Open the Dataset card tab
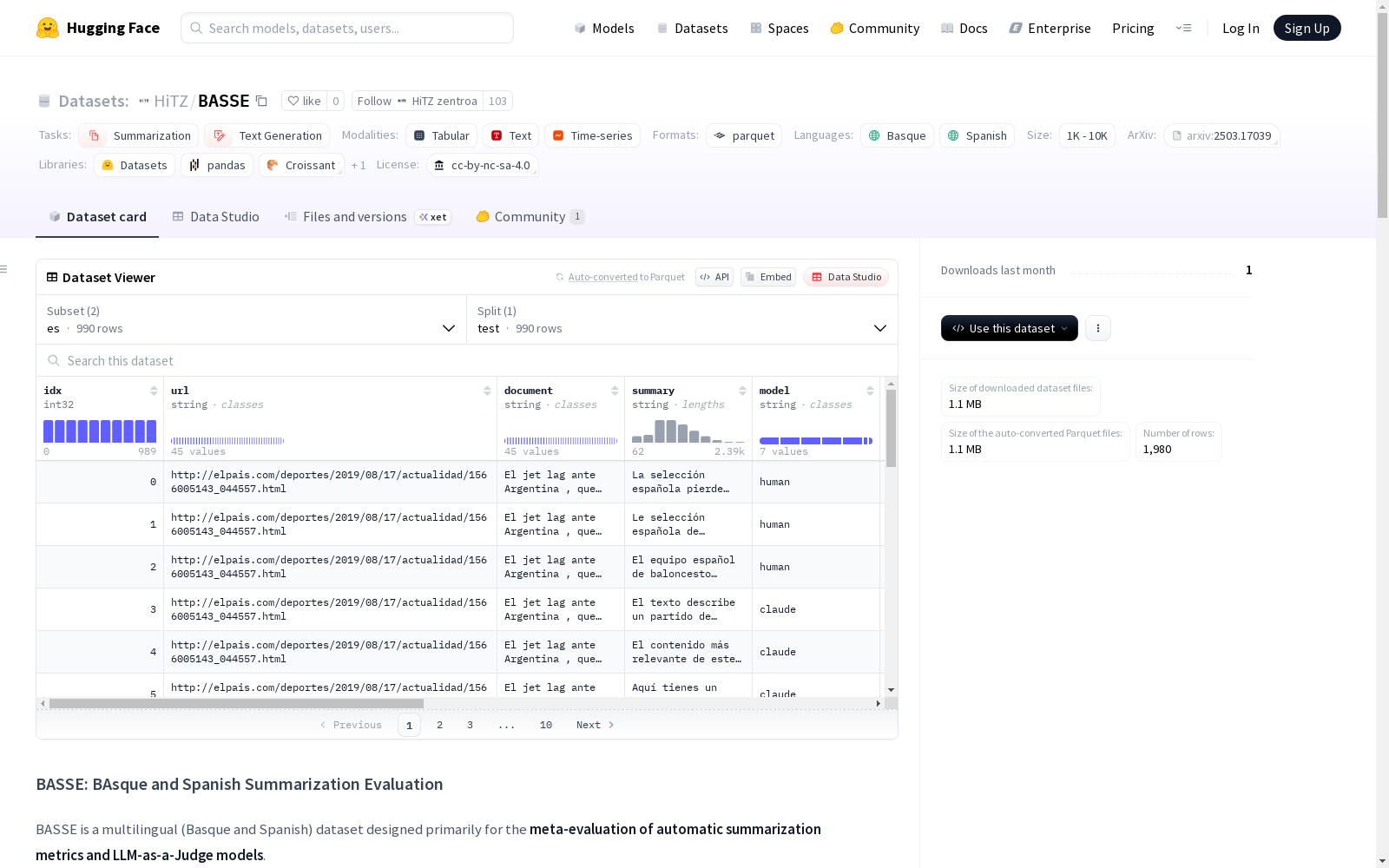The image size is (1389, 868). pos(97,217)
